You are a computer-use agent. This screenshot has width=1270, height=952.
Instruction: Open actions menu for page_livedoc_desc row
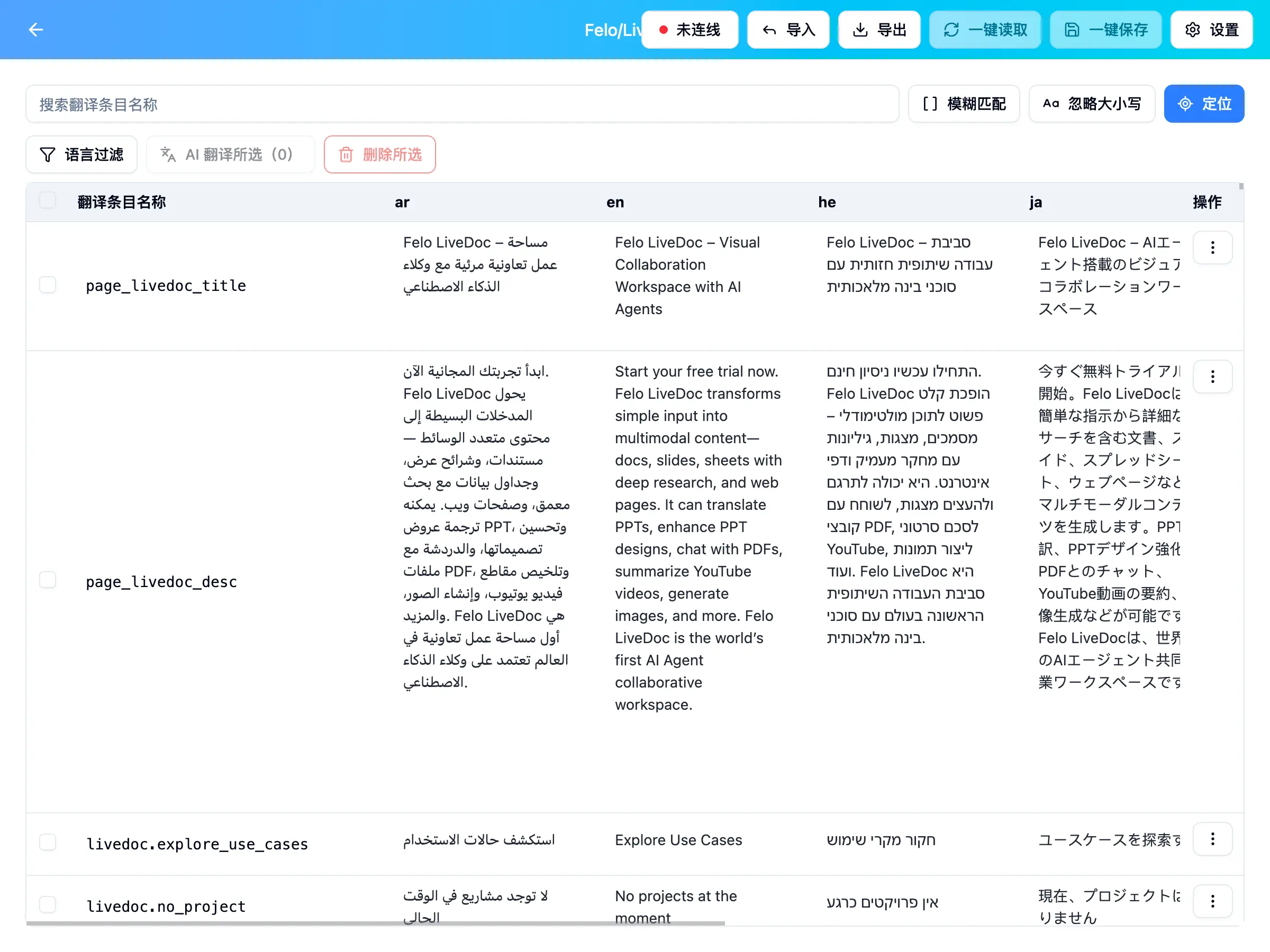tap(1212, 377)
